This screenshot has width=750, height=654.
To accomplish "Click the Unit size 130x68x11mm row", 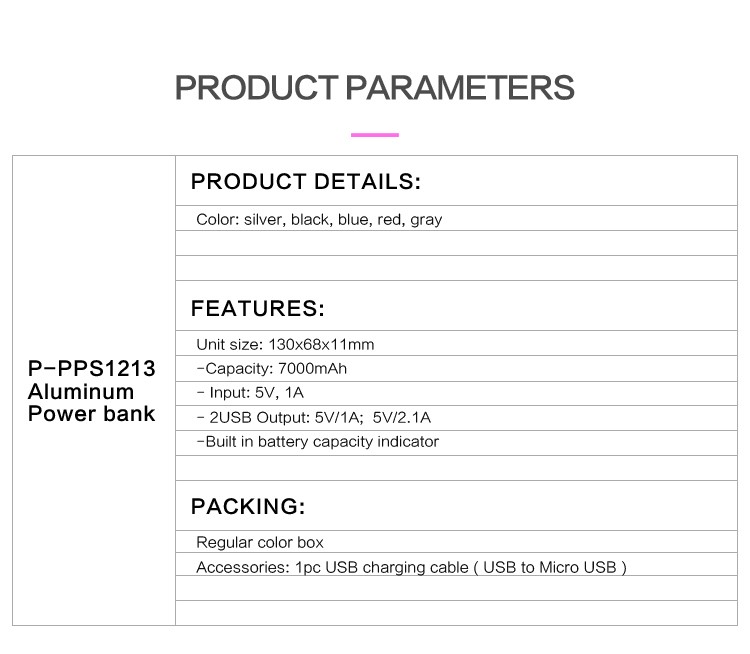I will tap(456, 343).
